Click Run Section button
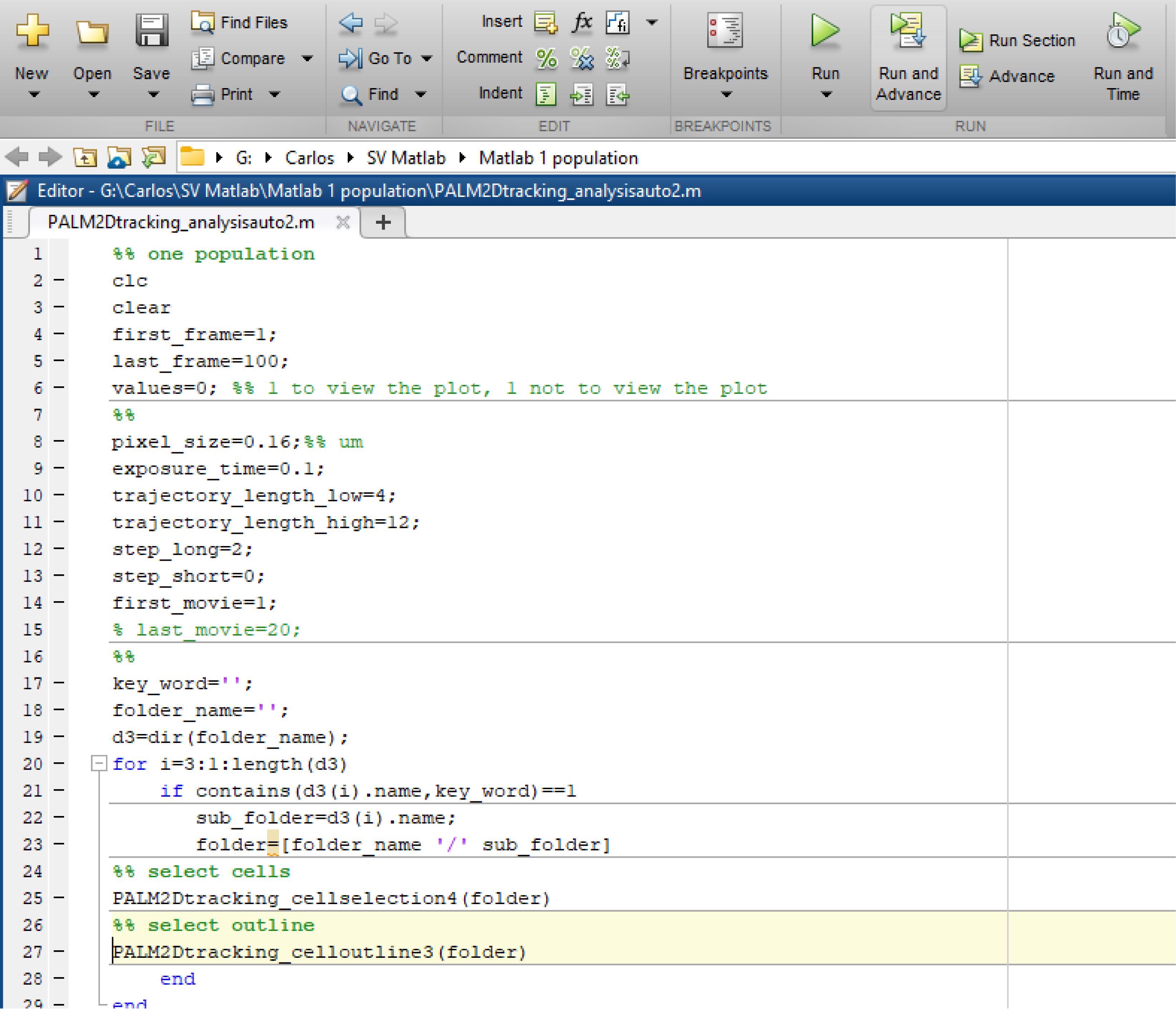This screenshot has width=1176, height=1009. pos(1017,40)
